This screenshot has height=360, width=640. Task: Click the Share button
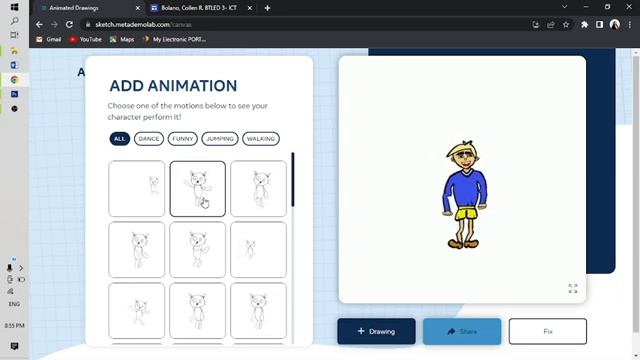coord(462,331)
